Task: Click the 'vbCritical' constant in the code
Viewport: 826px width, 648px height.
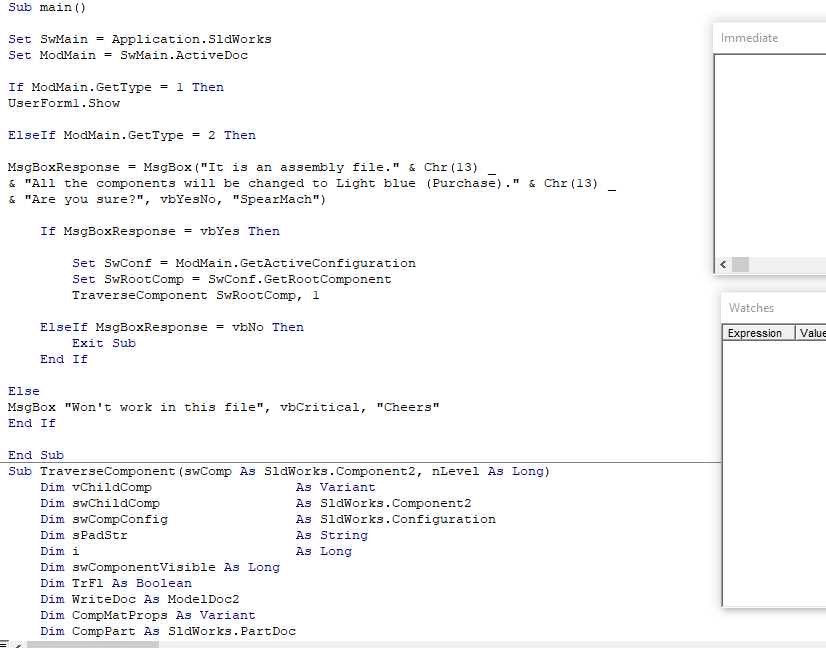Action: [320, 407]
